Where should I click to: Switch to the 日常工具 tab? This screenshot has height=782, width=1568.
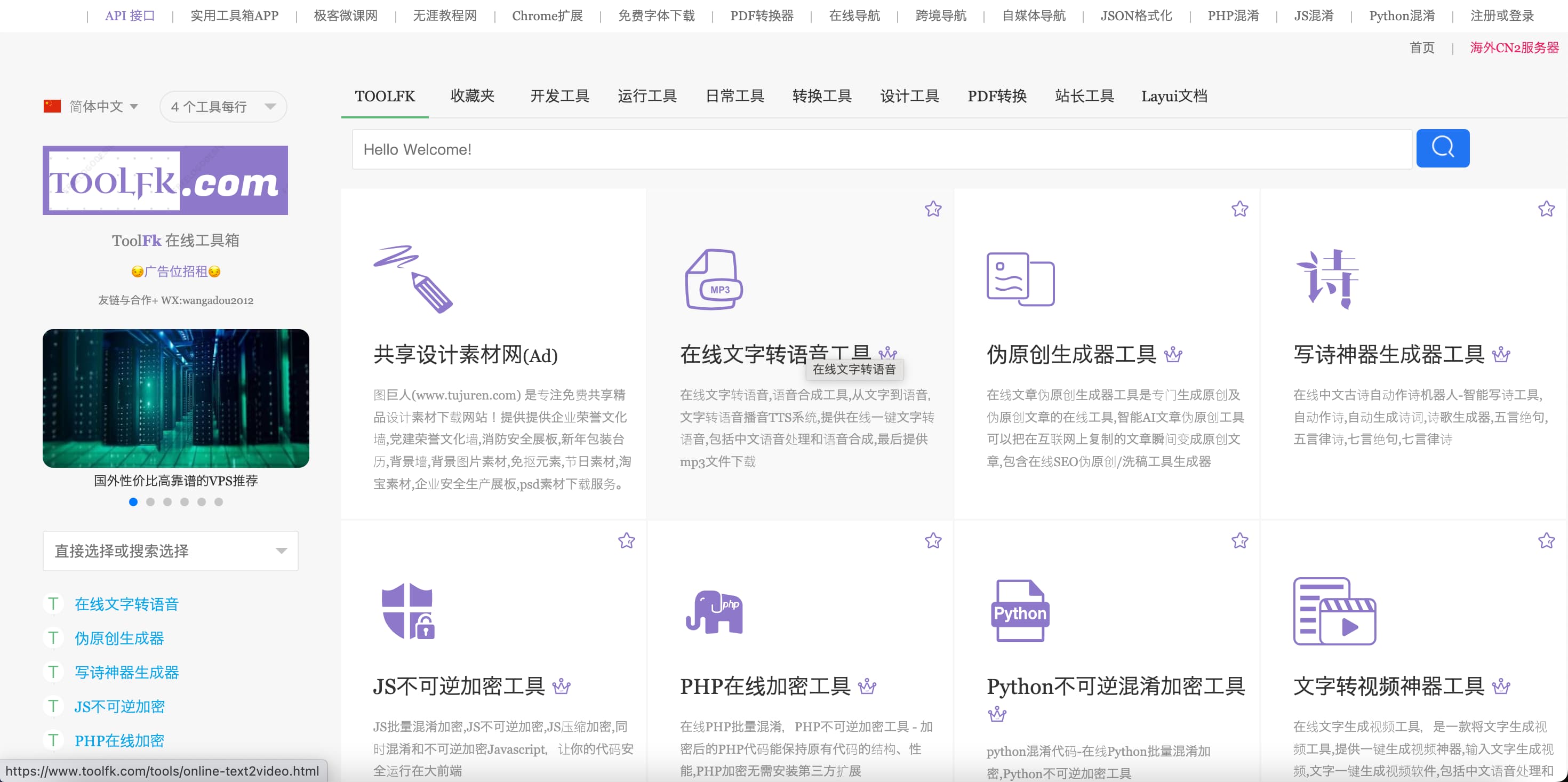[x=735, y=96]
